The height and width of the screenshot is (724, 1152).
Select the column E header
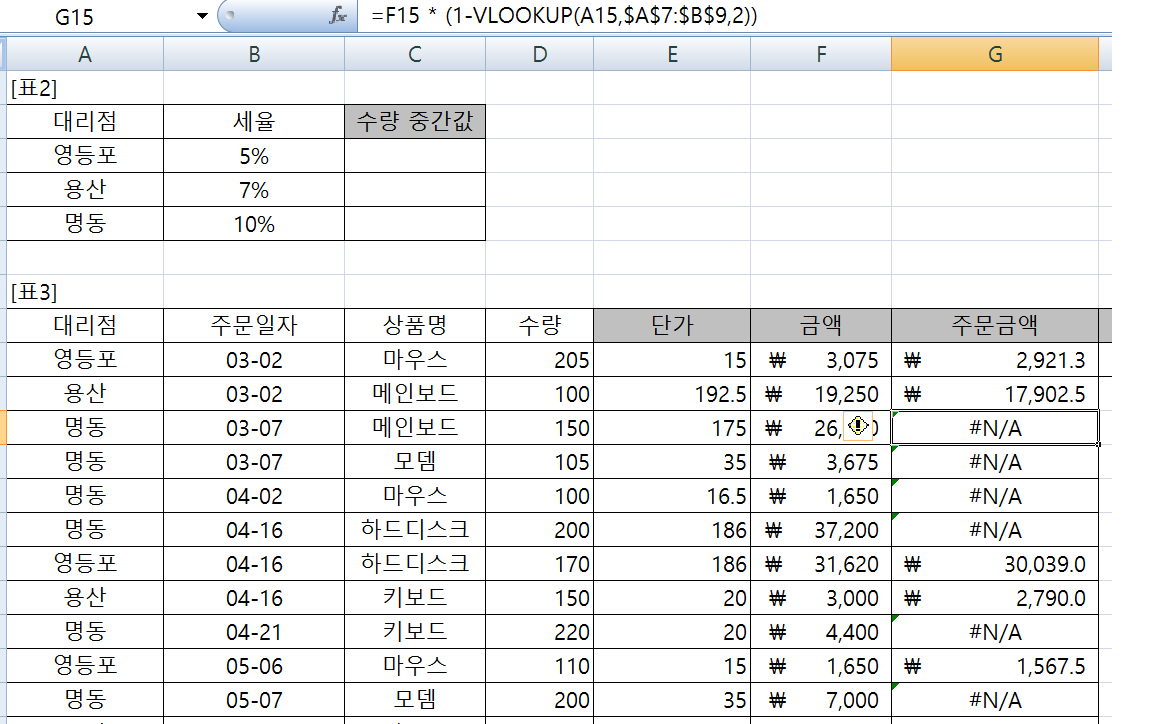[x=671, y=55]
